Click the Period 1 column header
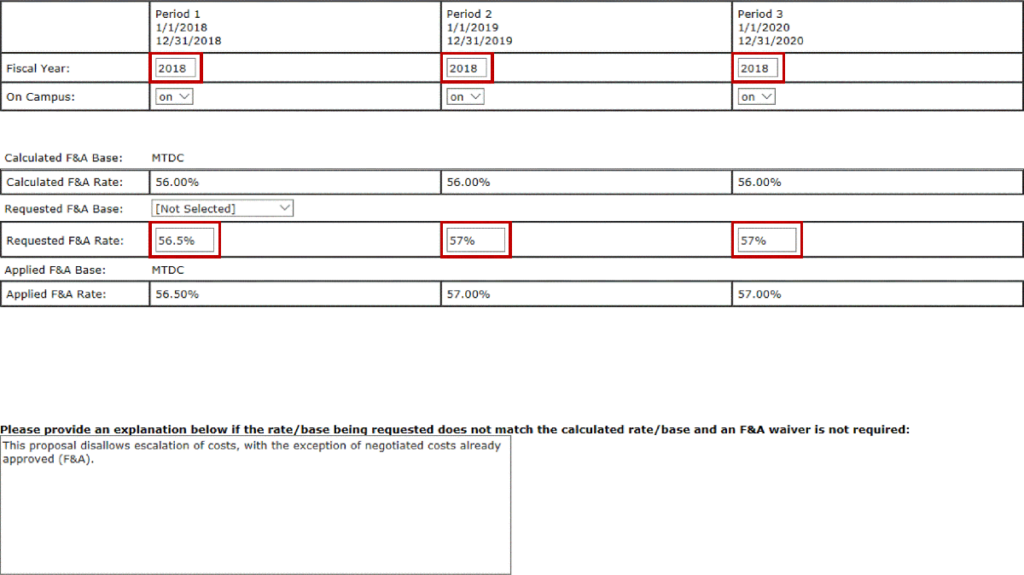 coord(188,28)
